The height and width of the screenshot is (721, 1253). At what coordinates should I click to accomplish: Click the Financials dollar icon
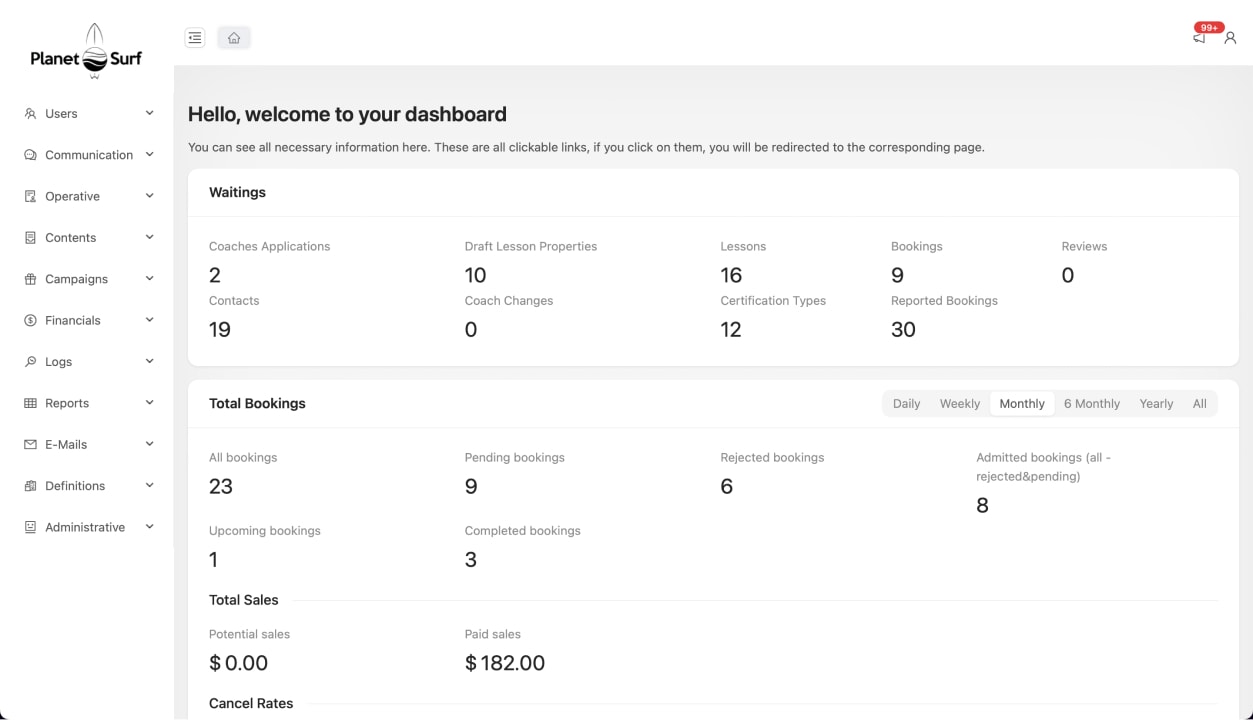[x=30, y=321]
